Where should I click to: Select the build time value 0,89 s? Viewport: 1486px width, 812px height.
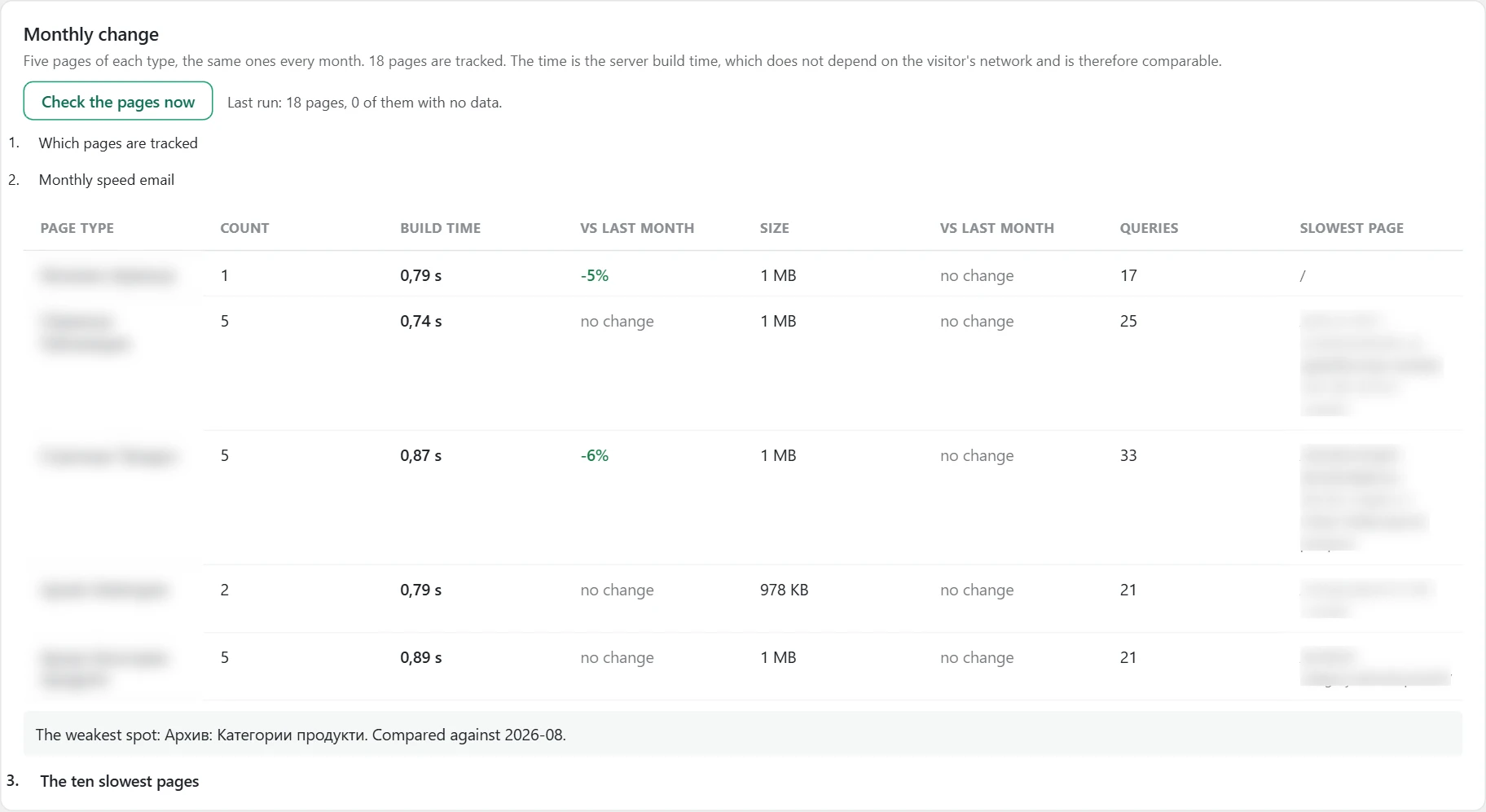(421, 657)
